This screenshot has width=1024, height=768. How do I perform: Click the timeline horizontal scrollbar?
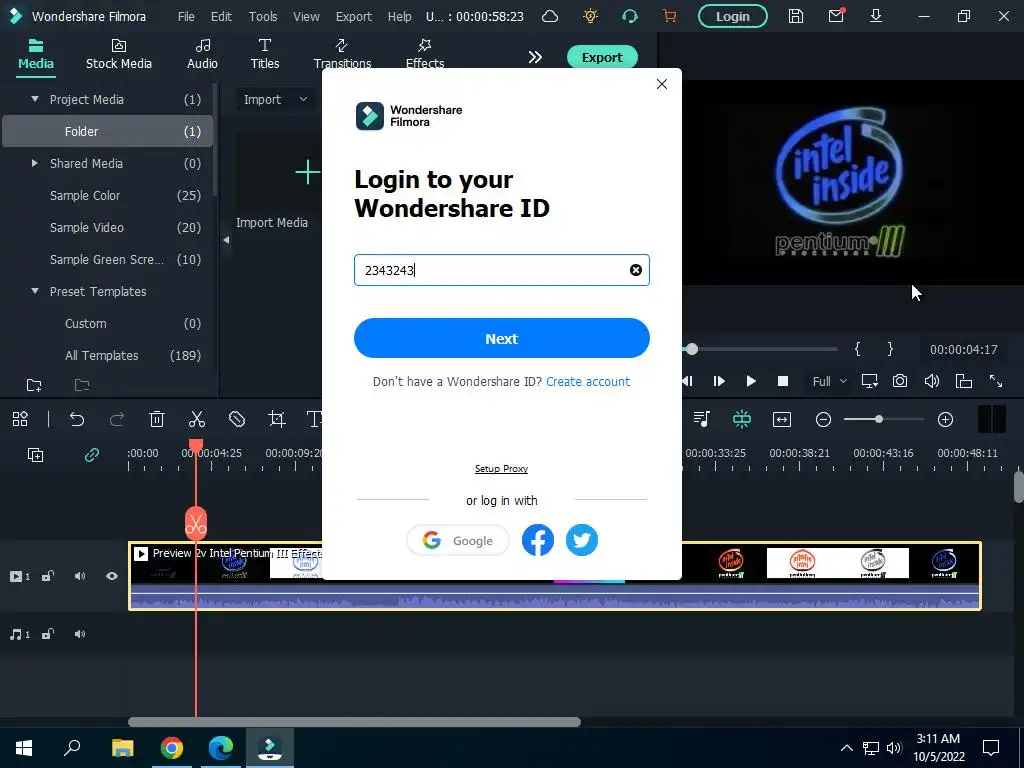click(355, 722)
